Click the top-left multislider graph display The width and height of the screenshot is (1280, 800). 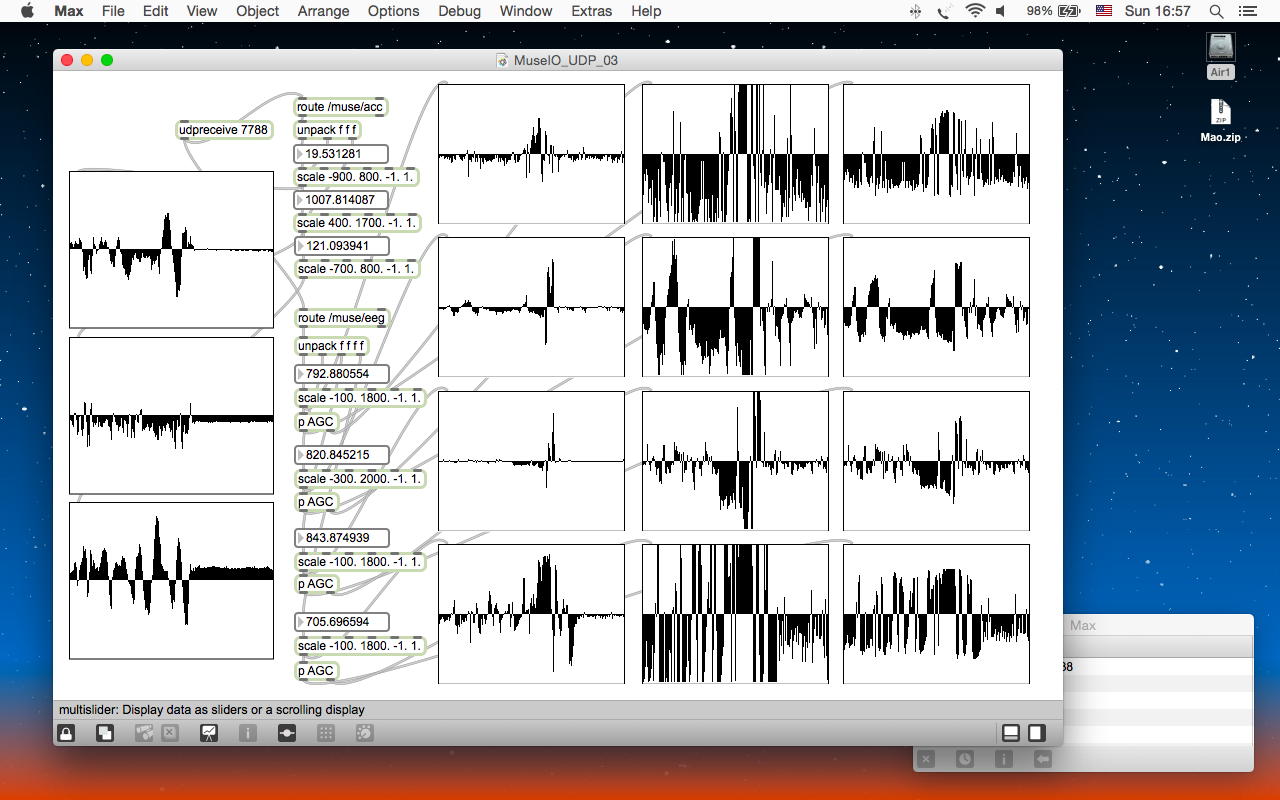pos(171,249)
